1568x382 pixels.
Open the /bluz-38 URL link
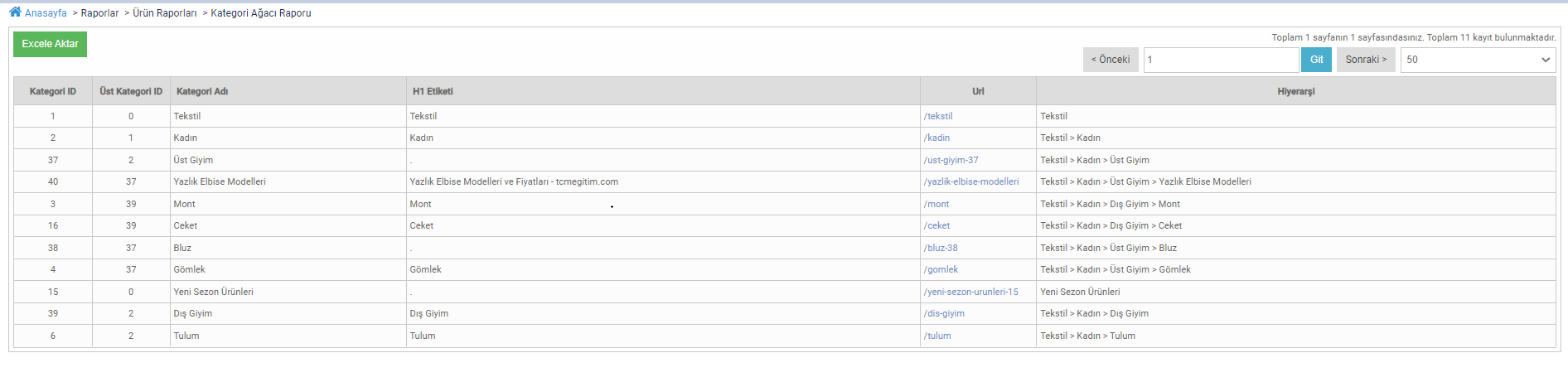click(x=941, y=248)
